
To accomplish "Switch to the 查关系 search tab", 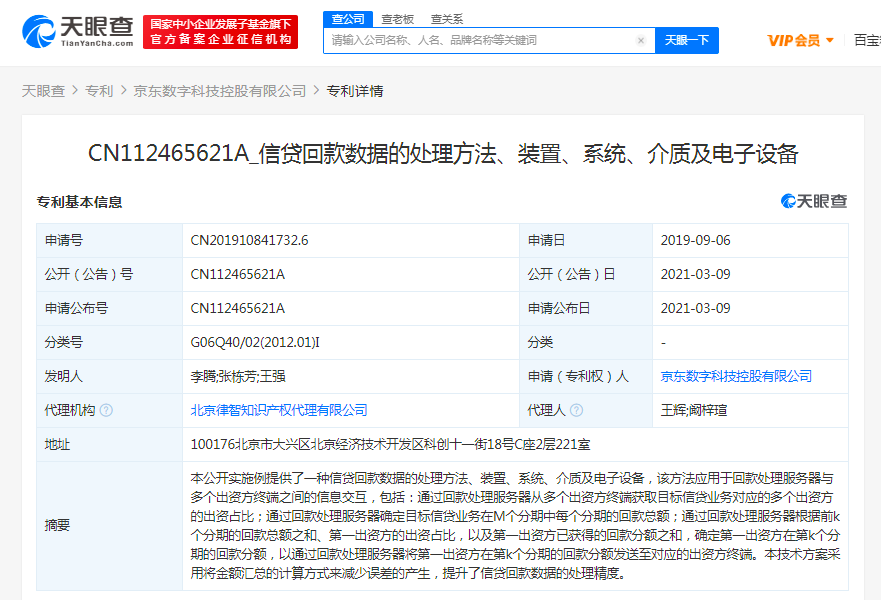I will 447,19.
